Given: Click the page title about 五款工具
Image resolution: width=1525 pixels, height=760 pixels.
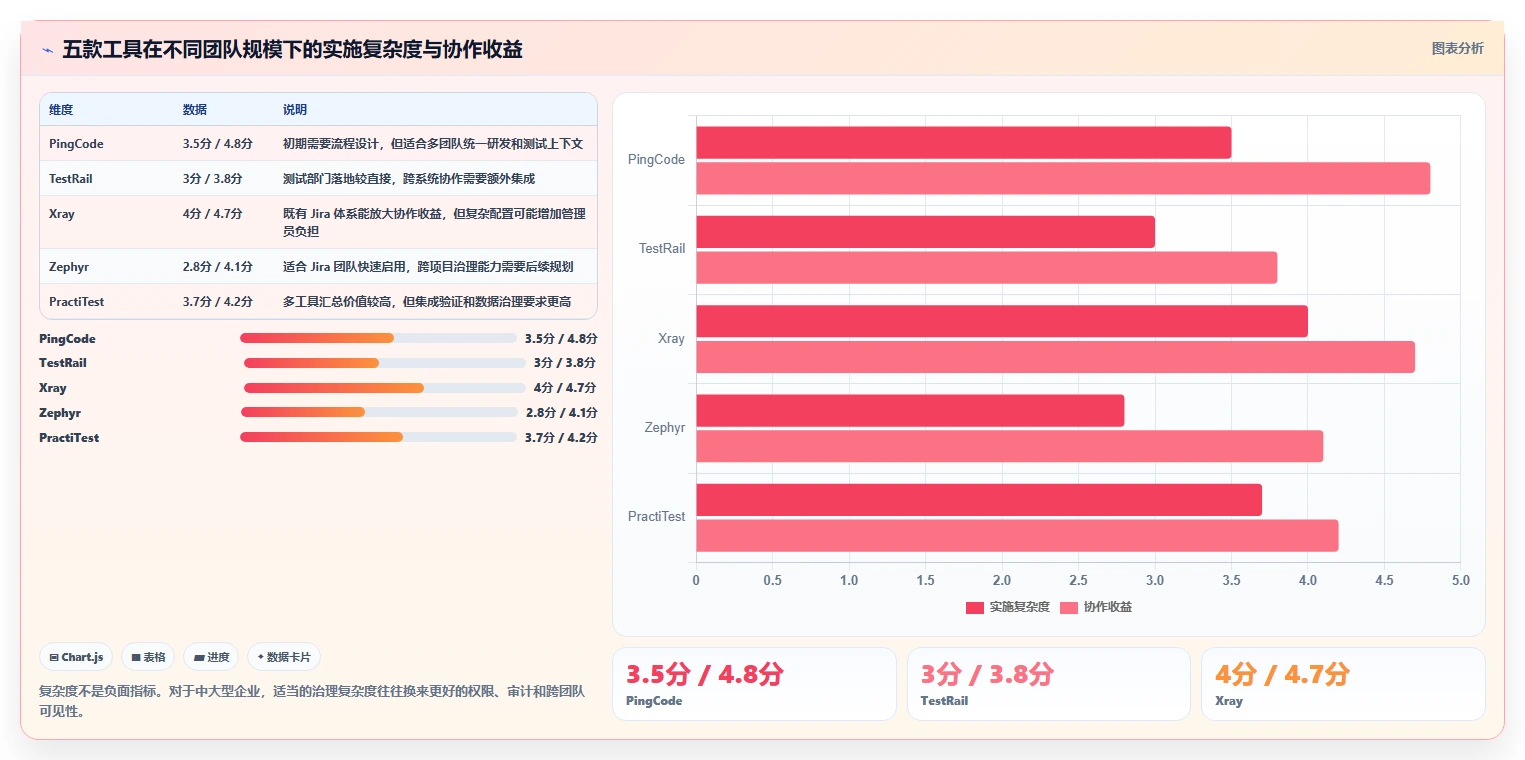Looking at the screenshot, I should (x=292, y=50).
